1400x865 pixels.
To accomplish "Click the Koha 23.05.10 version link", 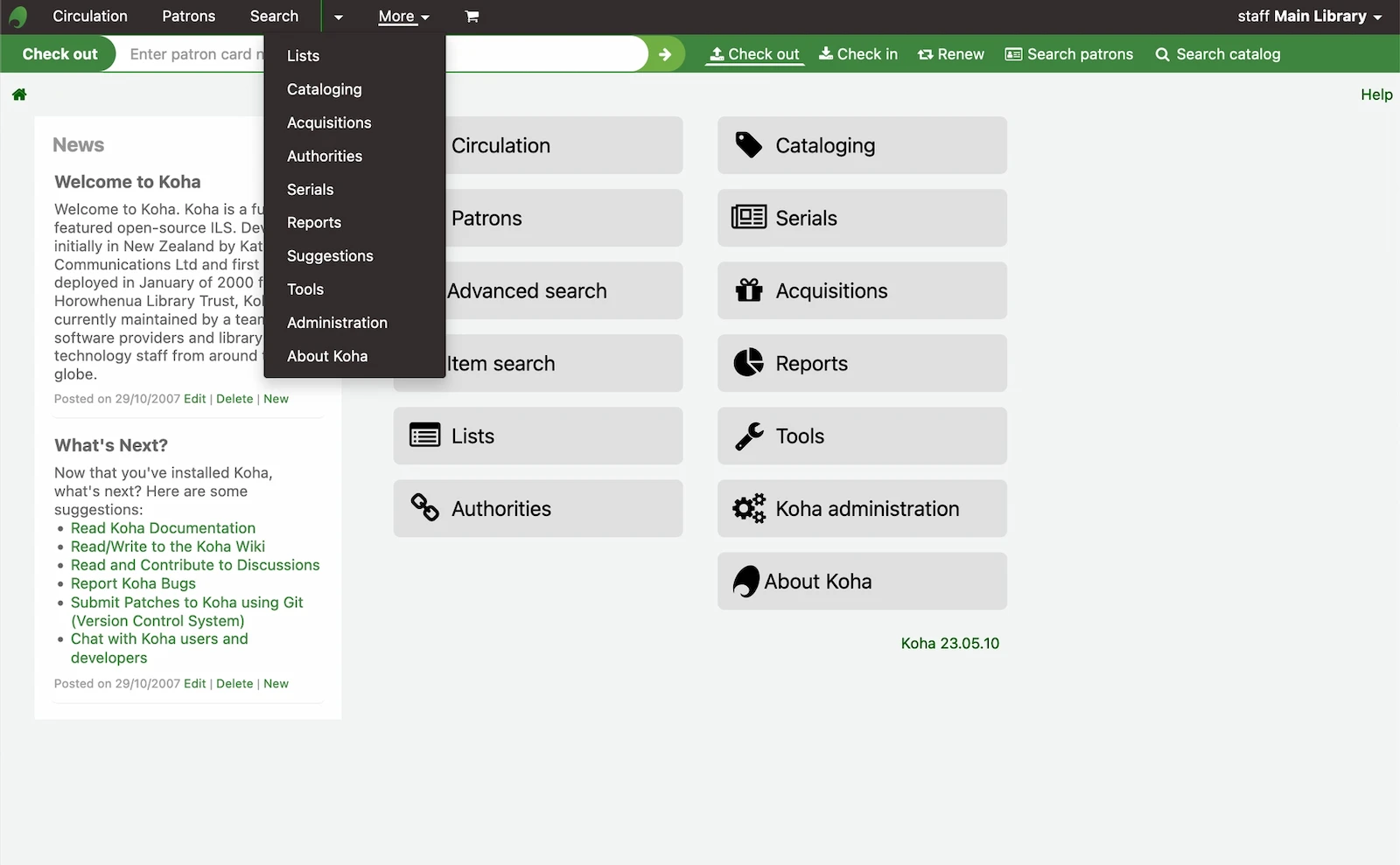I will (950, 643).
